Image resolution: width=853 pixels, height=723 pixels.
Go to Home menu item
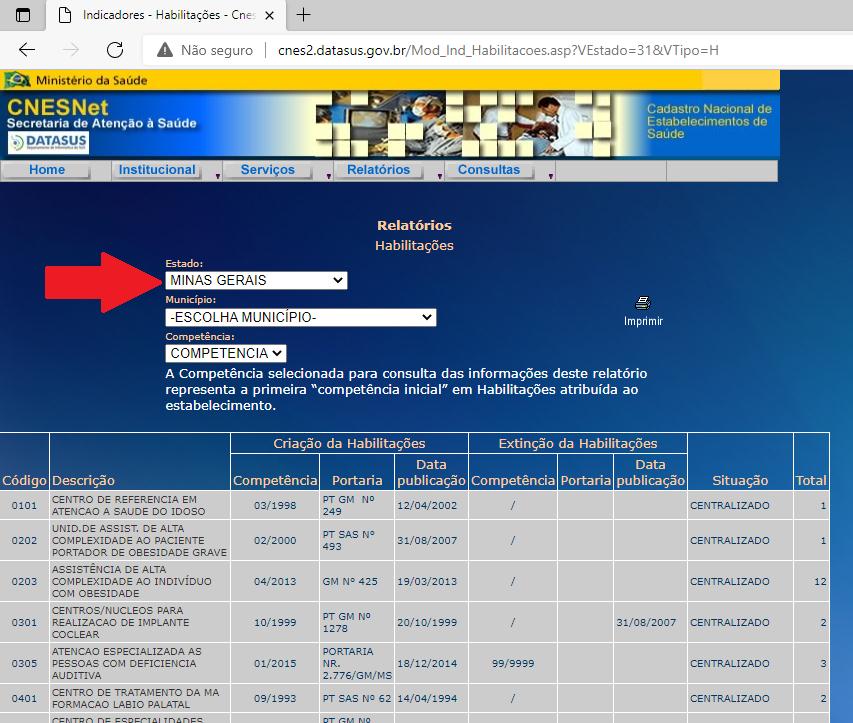[x=47, y=170]
